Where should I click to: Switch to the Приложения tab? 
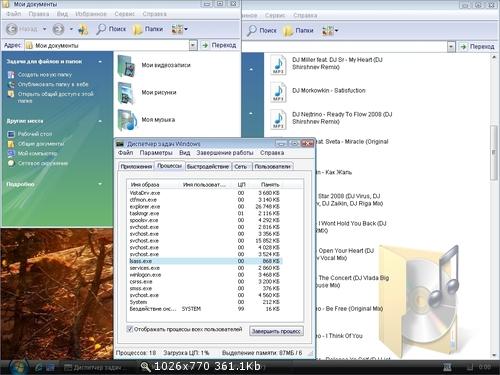pyautogui.click(x=136, y=166)
